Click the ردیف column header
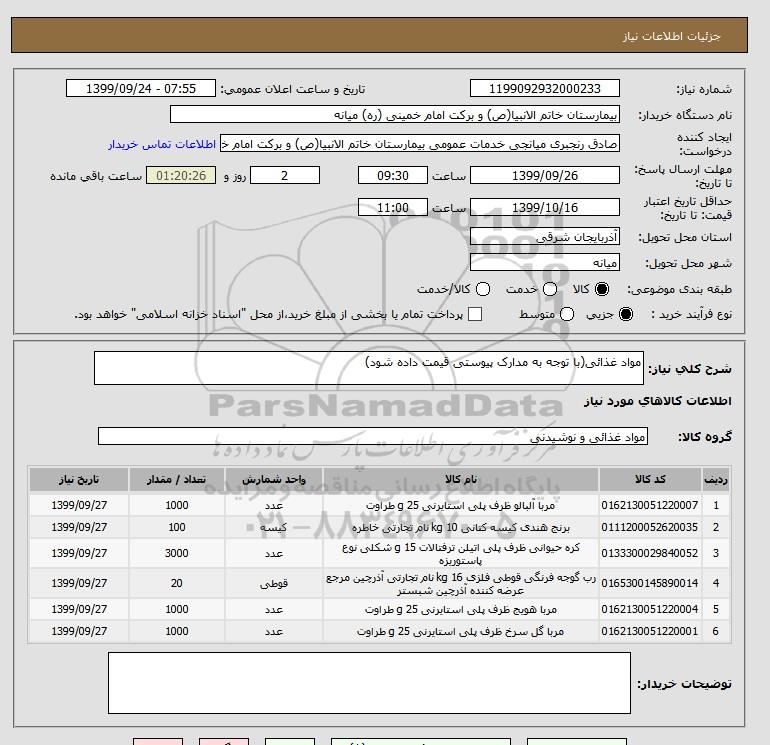The width and height of the screenshot is (770, 745). pos(716,479)
